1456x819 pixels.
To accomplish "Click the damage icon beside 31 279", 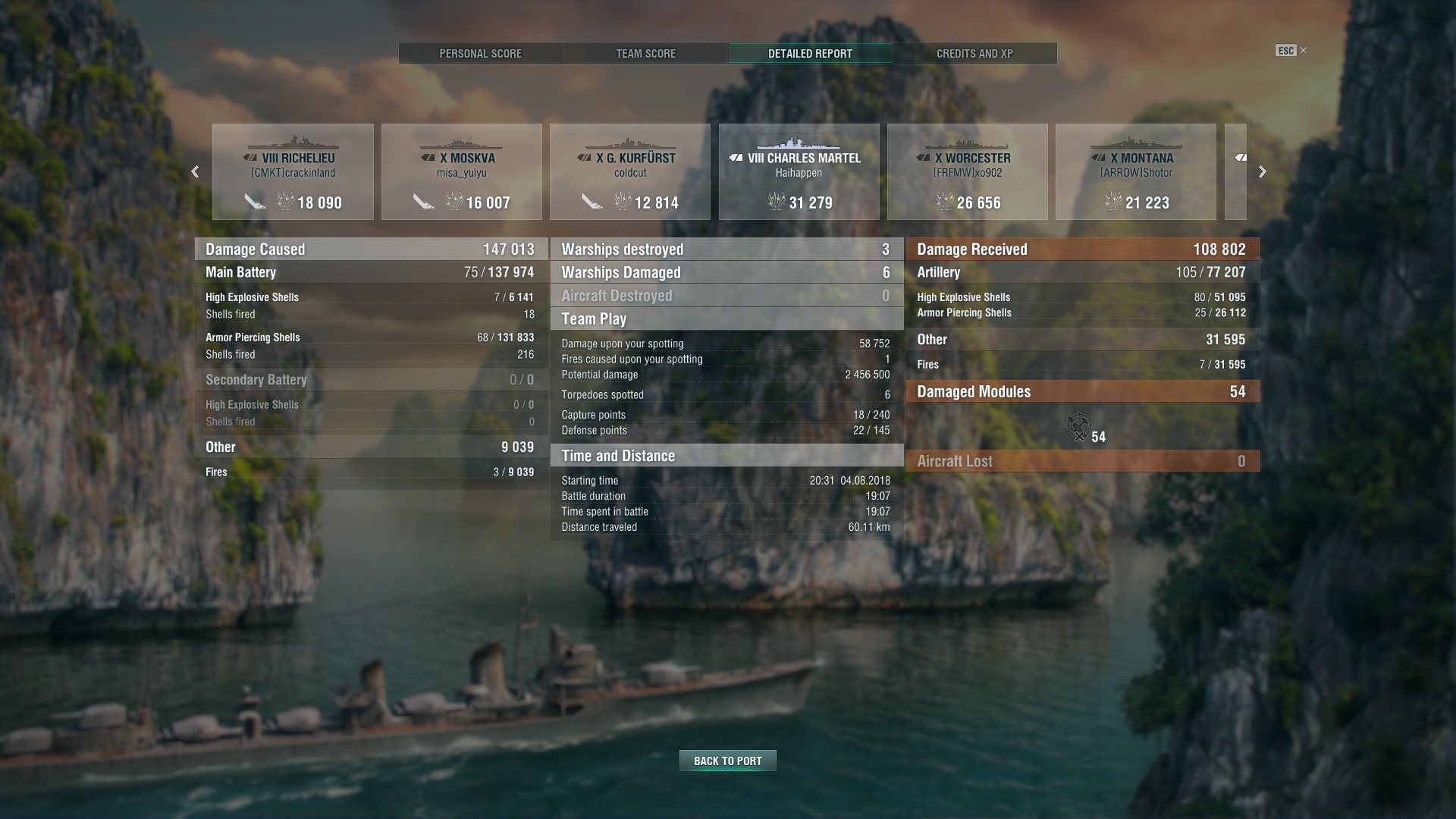I will click(777, 202).
